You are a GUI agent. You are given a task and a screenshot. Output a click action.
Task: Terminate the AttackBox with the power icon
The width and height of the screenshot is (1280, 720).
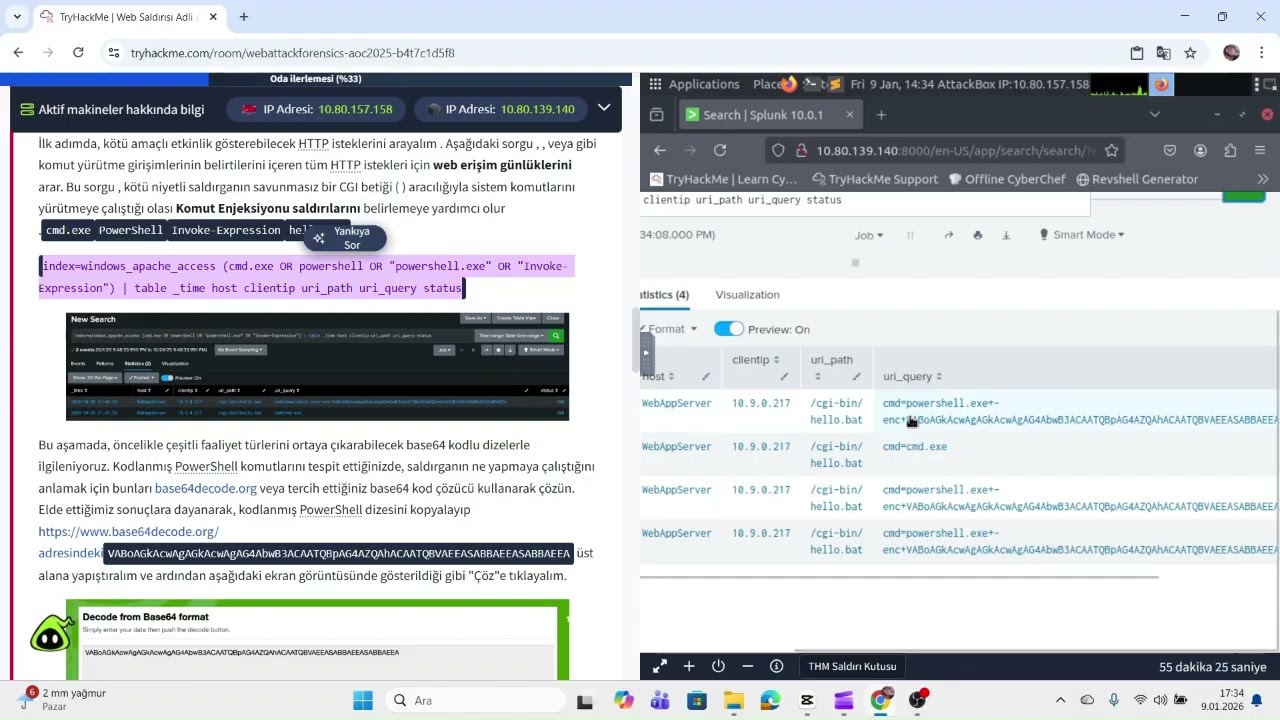tap(718, 666)
